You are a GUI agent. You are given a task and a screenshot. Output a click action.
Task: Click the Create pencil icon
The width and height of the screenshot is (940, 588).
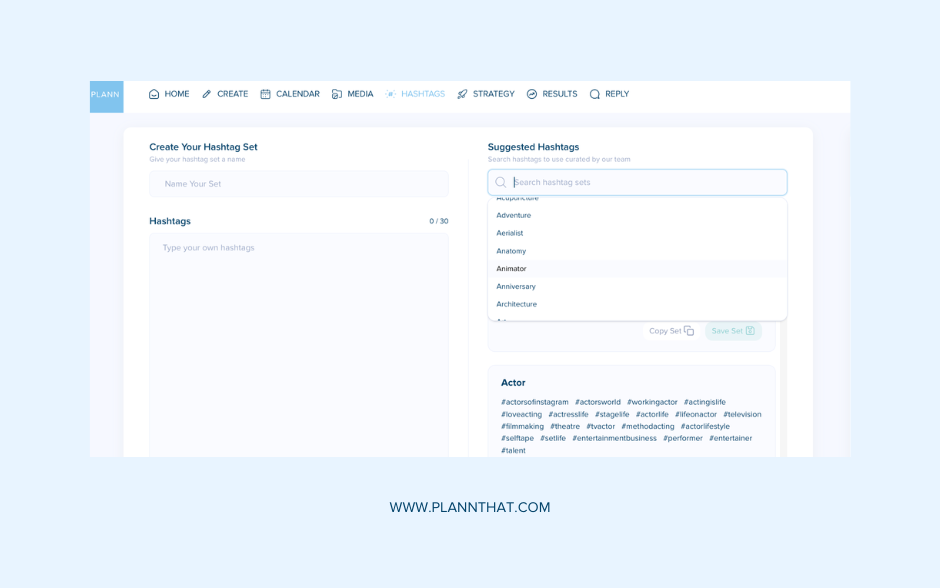pos(207,94)
